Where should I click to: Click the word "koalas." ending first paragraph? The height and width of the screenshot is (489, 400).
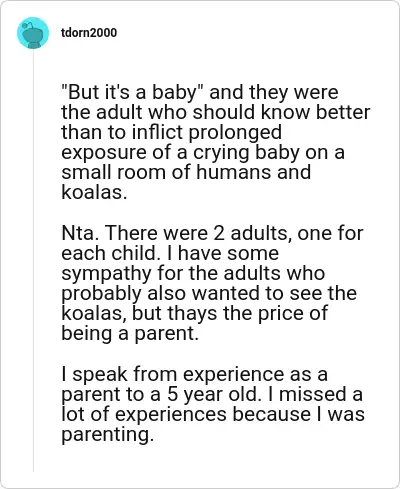(x=94, y=192)
